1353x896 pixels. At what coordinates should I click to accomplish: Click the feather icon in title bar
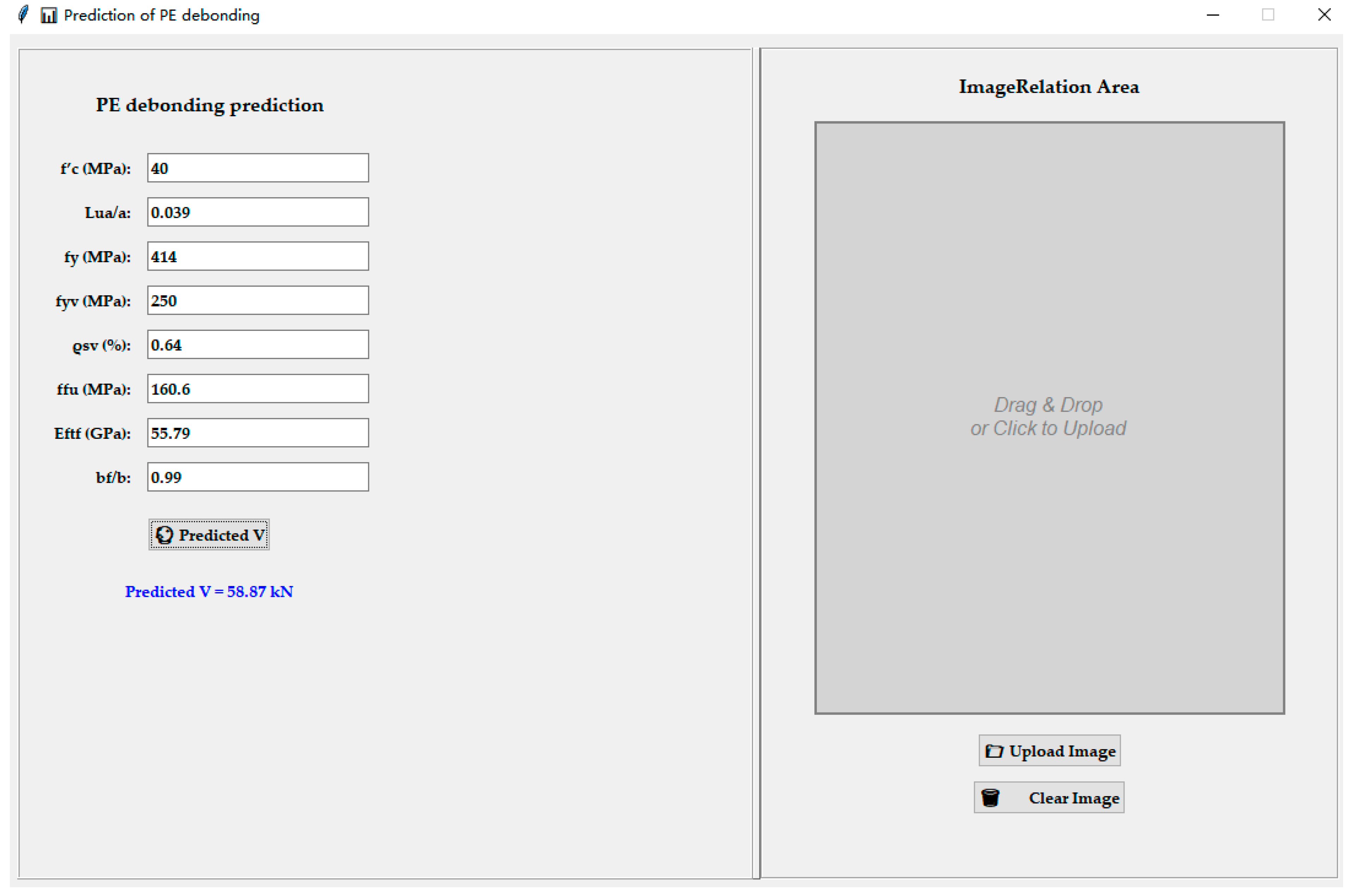click(23, 14)
